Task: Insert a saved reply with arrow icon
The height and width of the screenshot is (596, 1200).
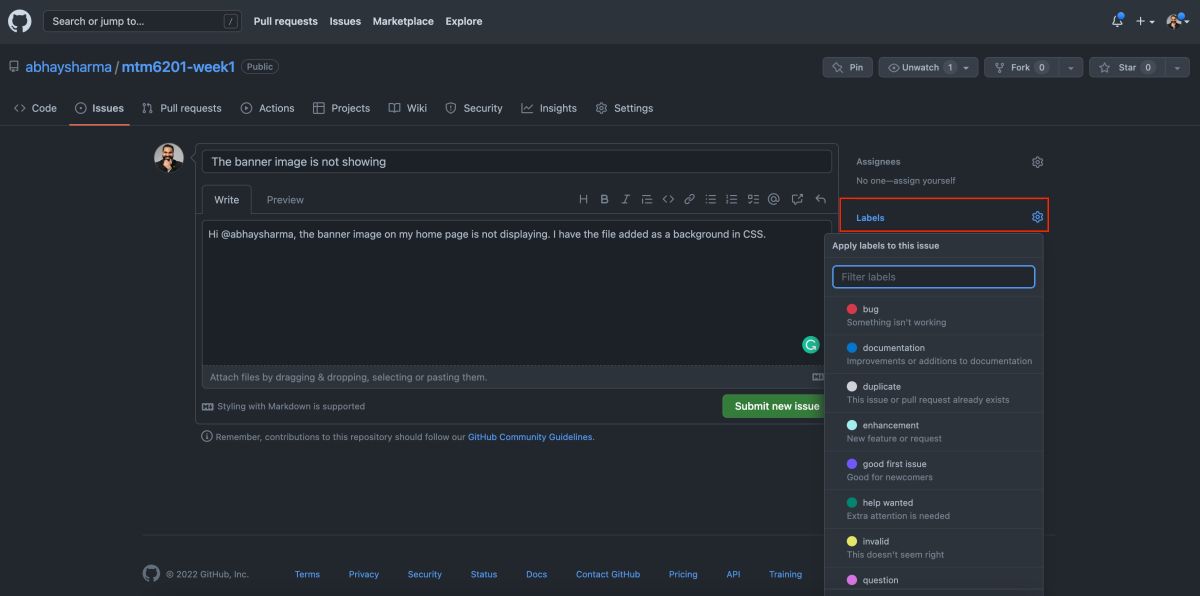Action: point(820,199)
